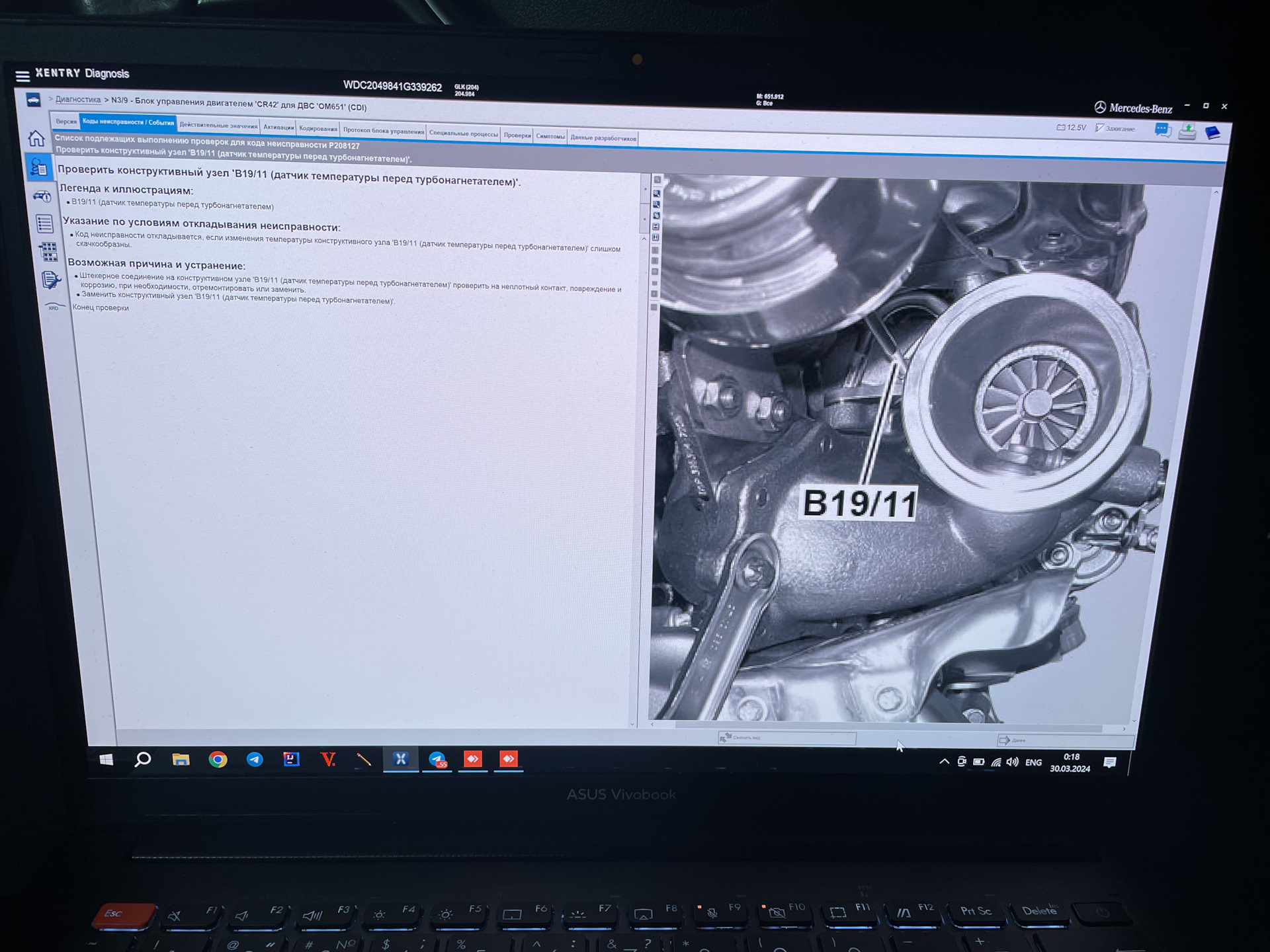The image size is (1270, 952).
Task: Go to the Home icon in sidebar
Action: (36, 138)
